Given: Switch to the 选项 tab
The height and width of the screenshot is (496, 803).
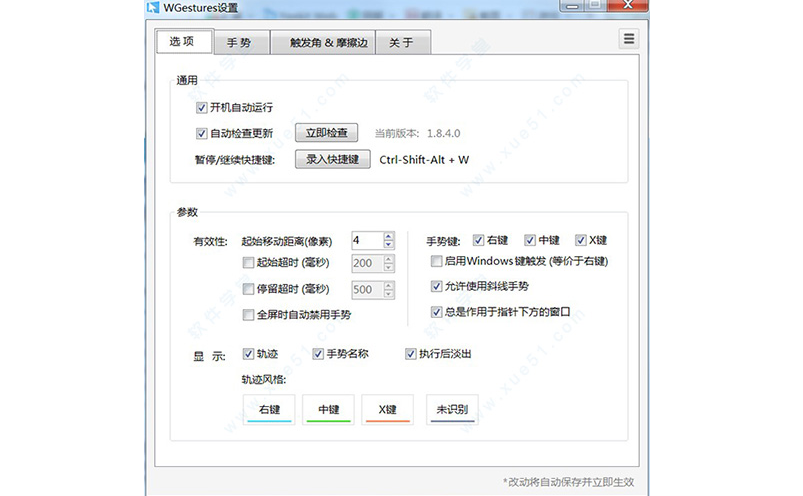Looking at the screenshot, I should 184,41.
